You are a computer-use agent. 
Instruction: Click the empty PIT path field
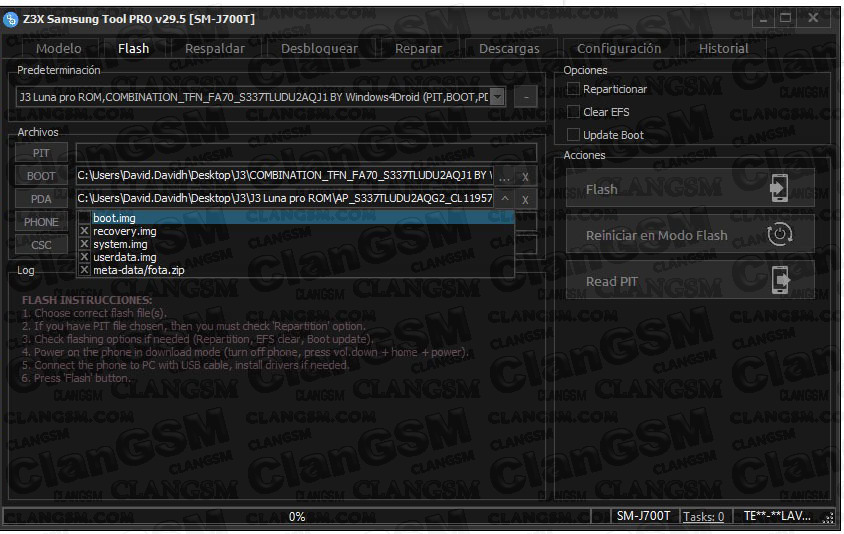coord(306,153)
